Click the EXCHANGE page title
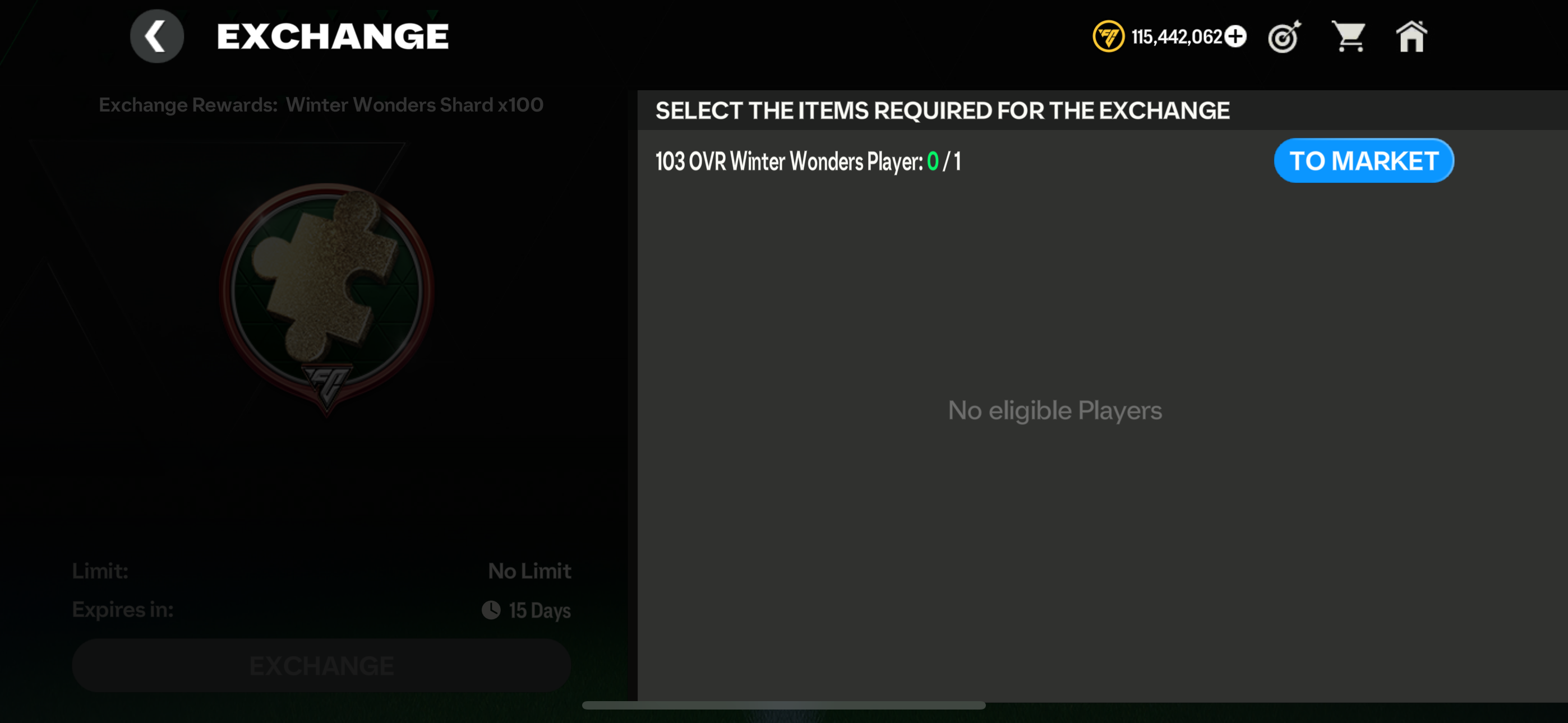The height and width of the screenshot is (723, 1568). (x=333, y=36)
